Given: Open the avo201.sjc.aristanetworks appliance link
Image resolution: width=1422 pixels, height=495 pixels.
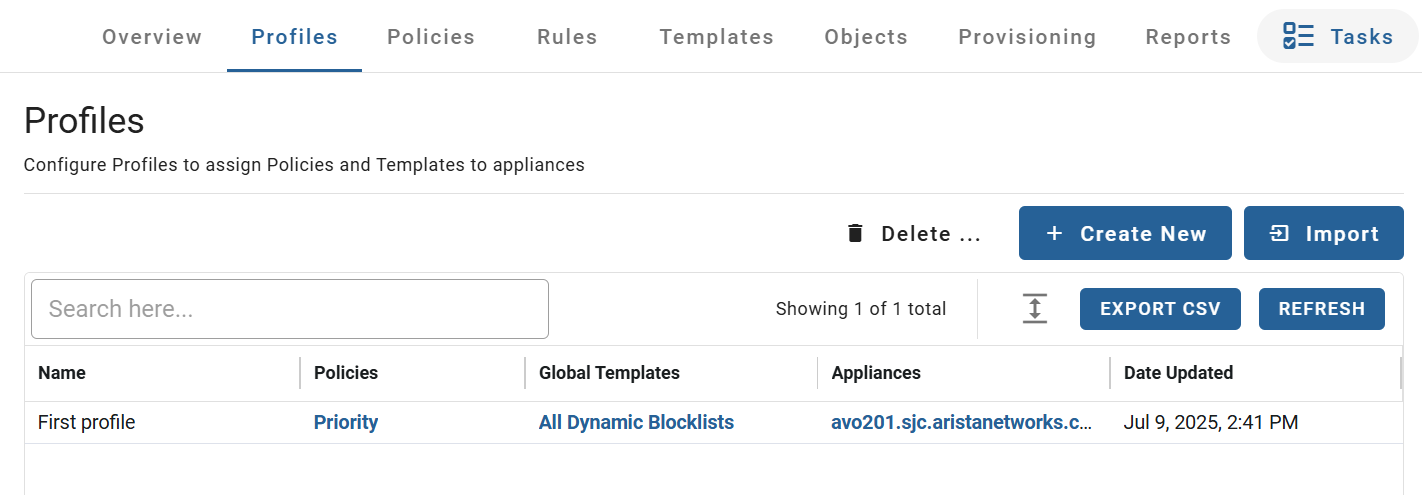Looking at the screenshot, I should [961, 422].
